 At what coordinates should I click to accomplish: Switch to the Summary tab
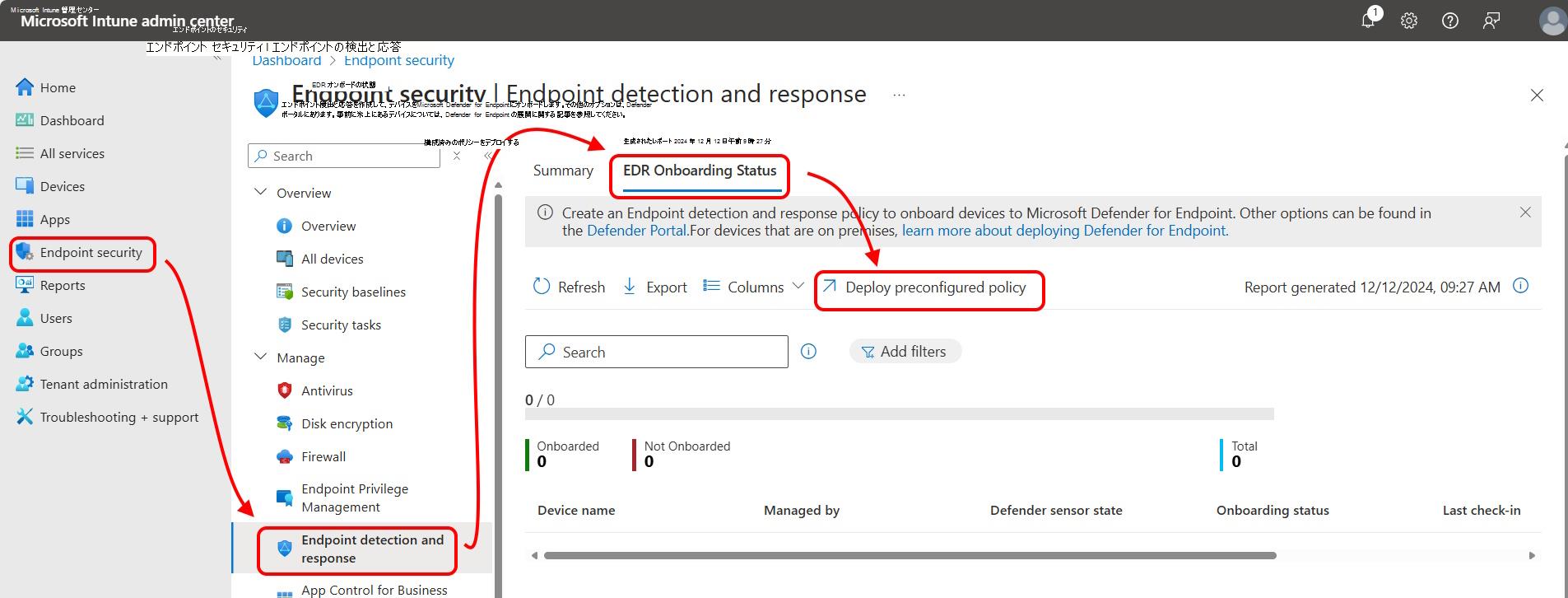[x=563, y=171]
